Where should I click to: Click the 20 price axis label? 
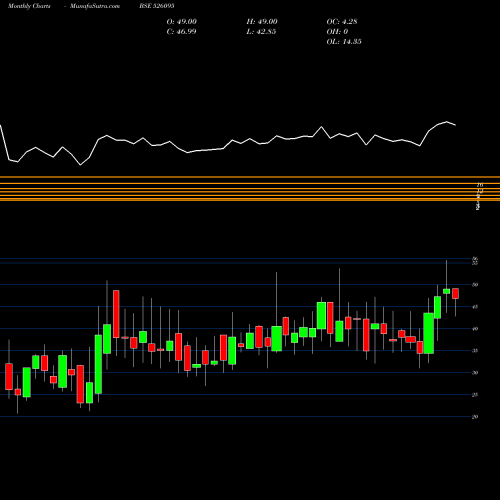tap(475, 417)
